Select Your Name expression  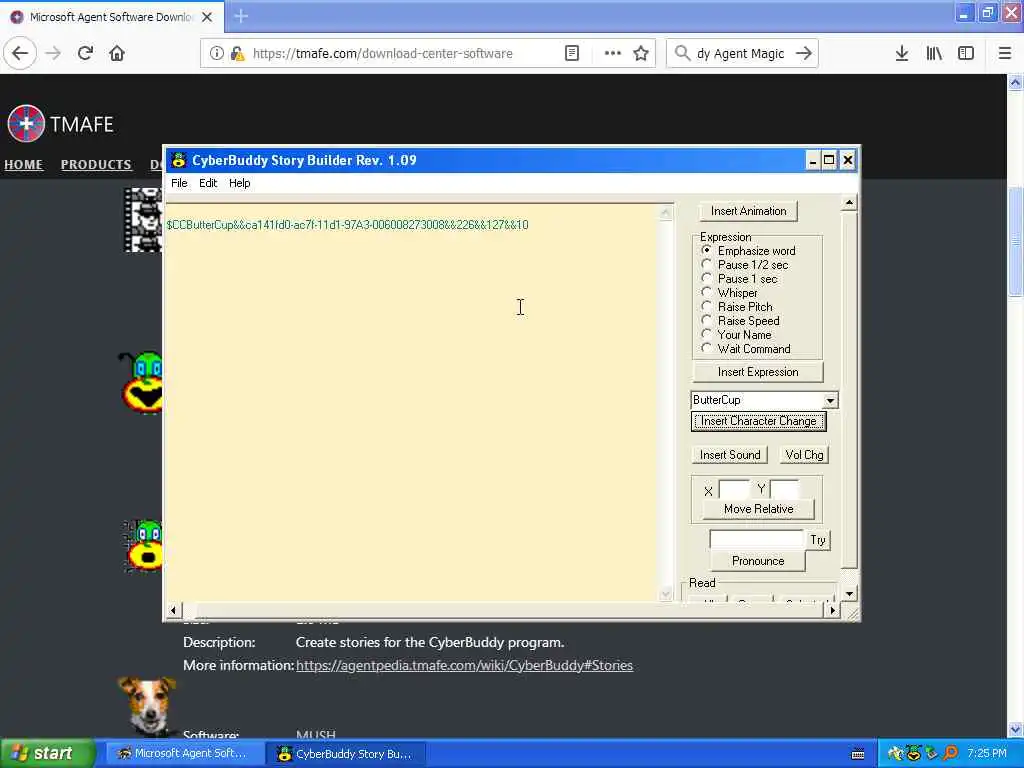707,334
